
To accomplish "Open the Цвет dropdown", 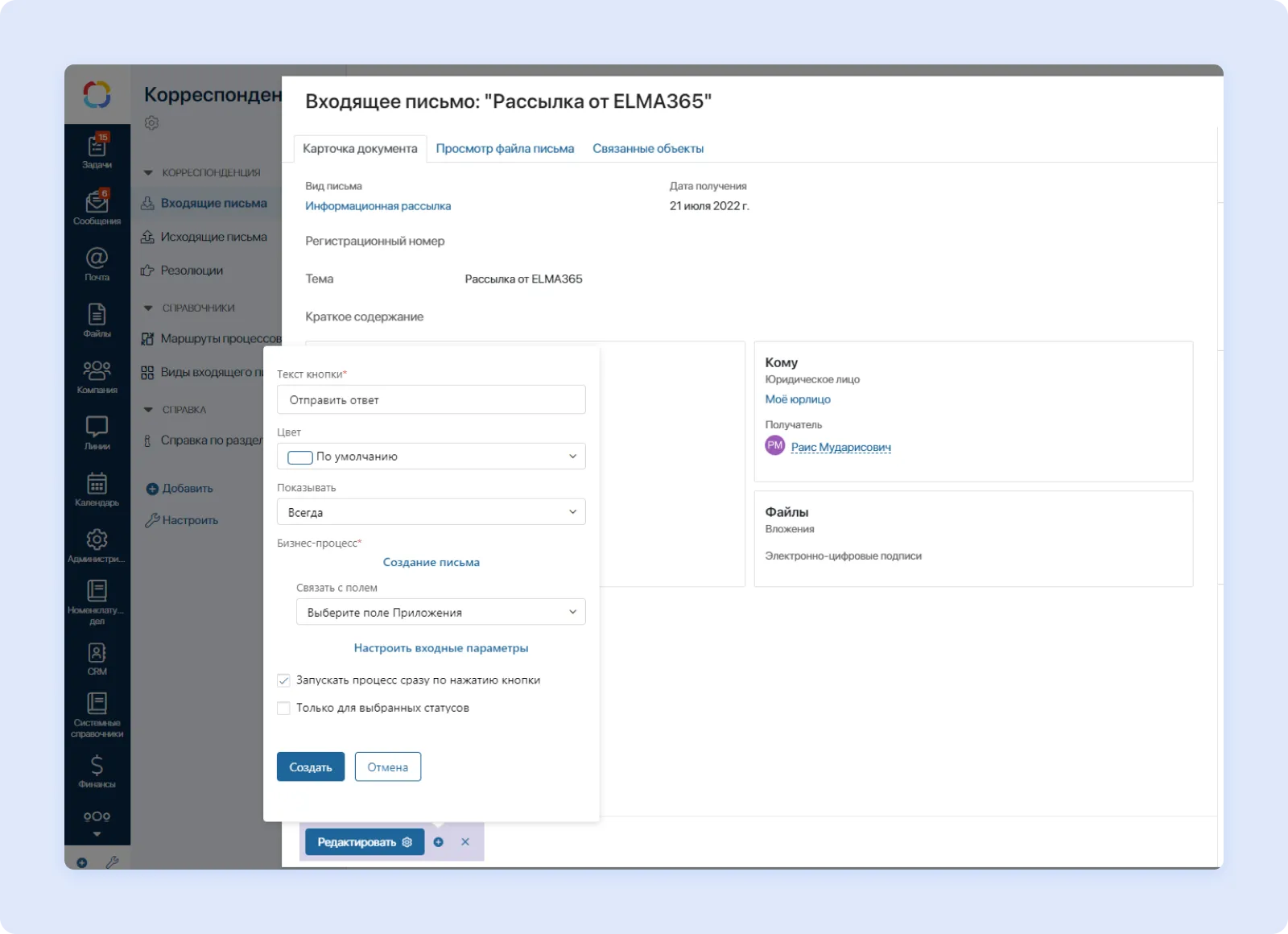I will point(431,457).
